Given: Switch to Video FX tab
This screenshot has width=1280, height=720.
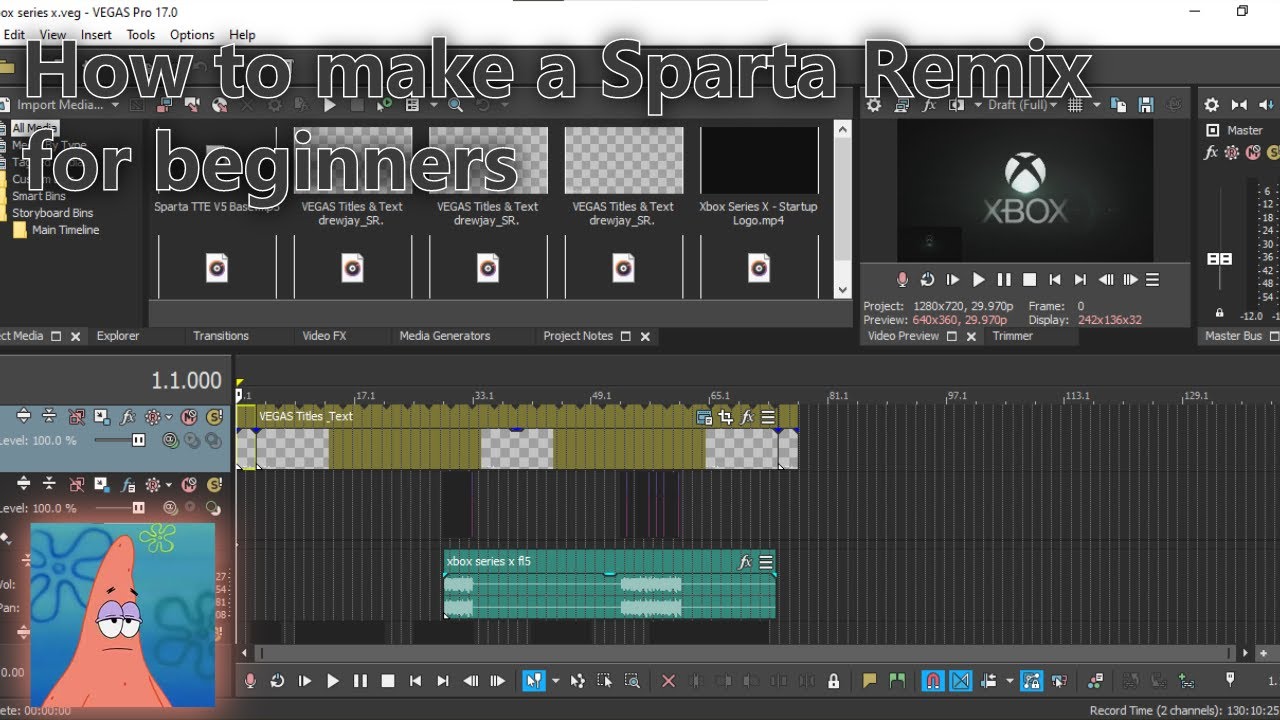Looking at the screenshot, I should [x=324, y=336].
